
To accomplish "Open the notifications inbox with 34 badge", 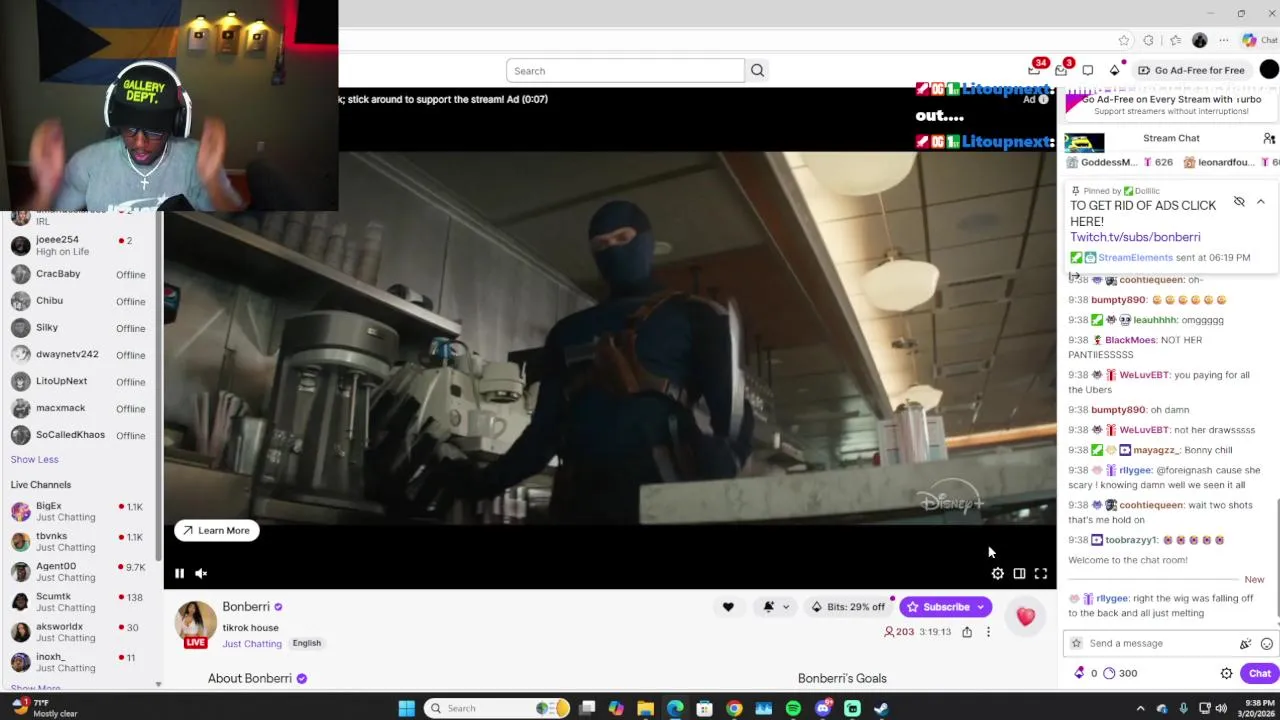I will [1035, 70].
